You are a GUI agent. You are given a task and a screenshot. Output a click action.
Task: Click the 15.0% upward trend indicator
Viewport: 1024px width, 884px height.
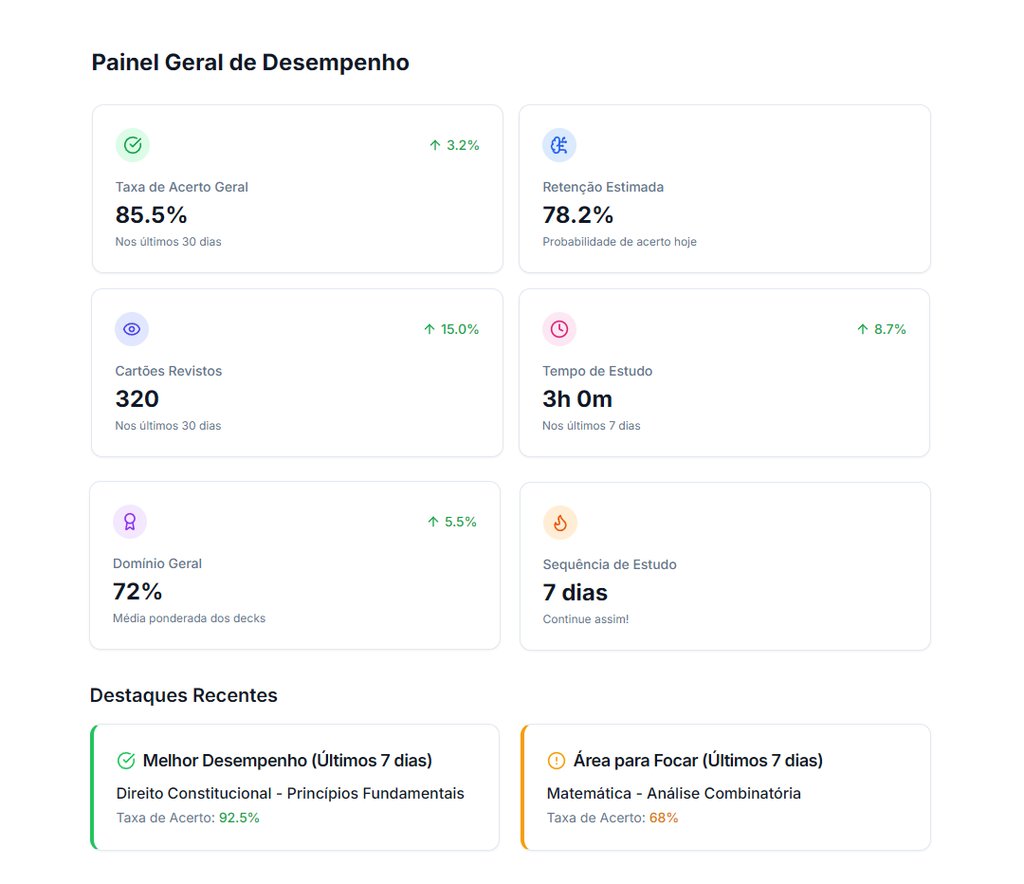[x=451, y=329]
